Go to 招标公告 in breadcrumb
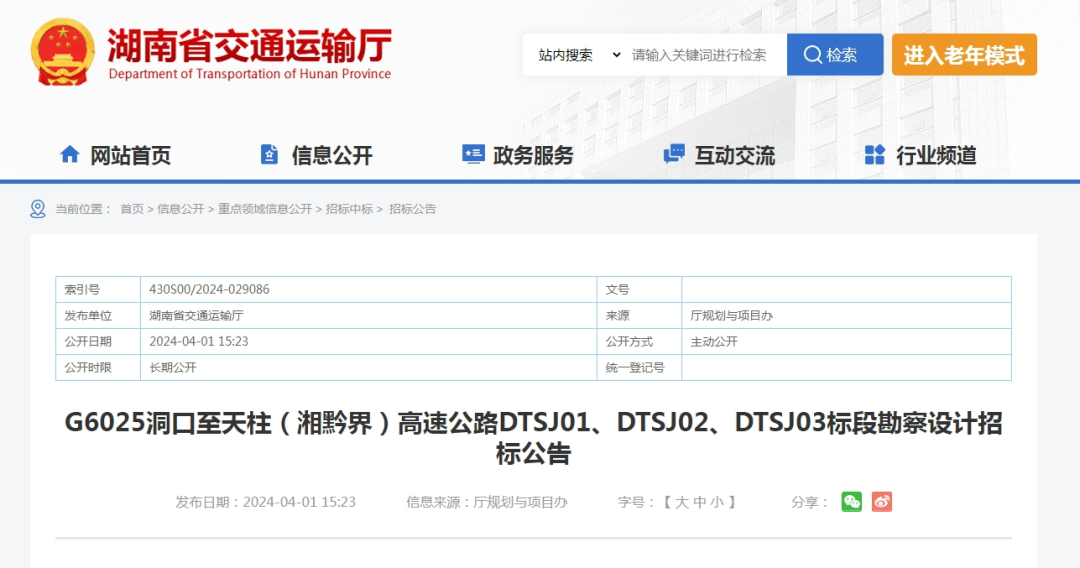Viewport: 1080px width, 568px height. pyautogui.click(x=413, y=209)
